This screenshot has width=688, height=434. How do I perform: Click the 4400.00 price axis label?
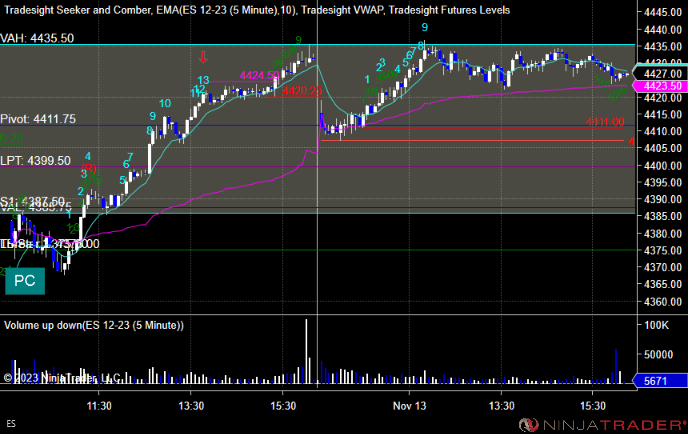[663, 166]
